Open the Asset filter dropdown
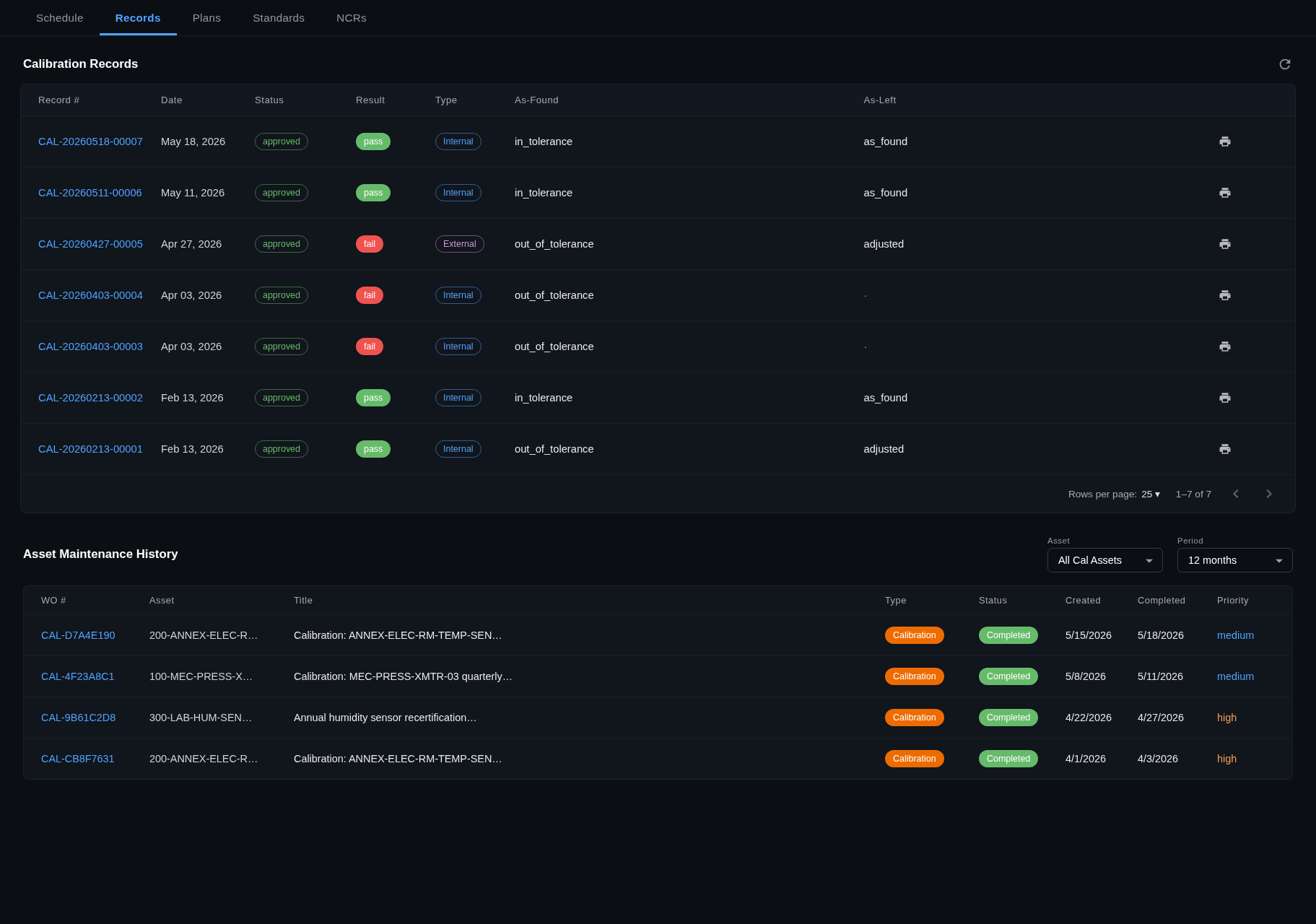Screen dimensions: 1316x924 point(1105,560)
